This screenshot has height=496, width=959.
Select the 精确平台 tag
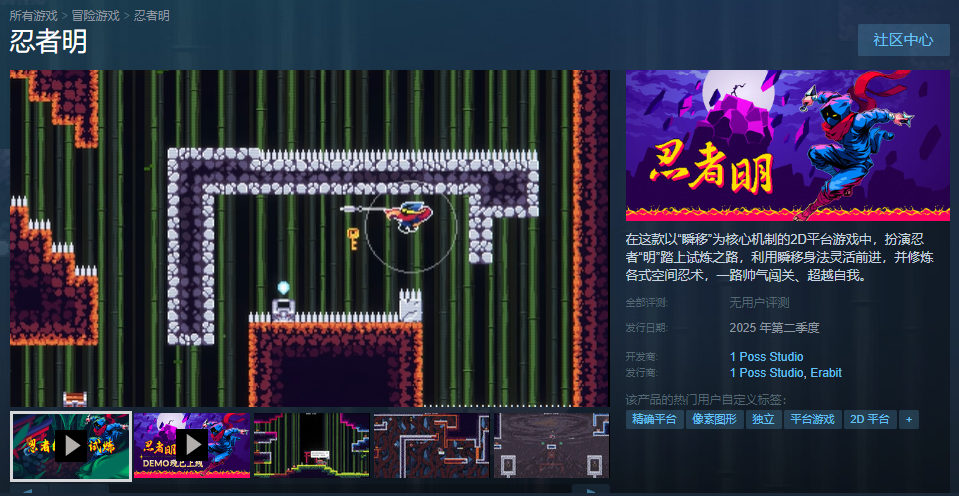[654, 420]
